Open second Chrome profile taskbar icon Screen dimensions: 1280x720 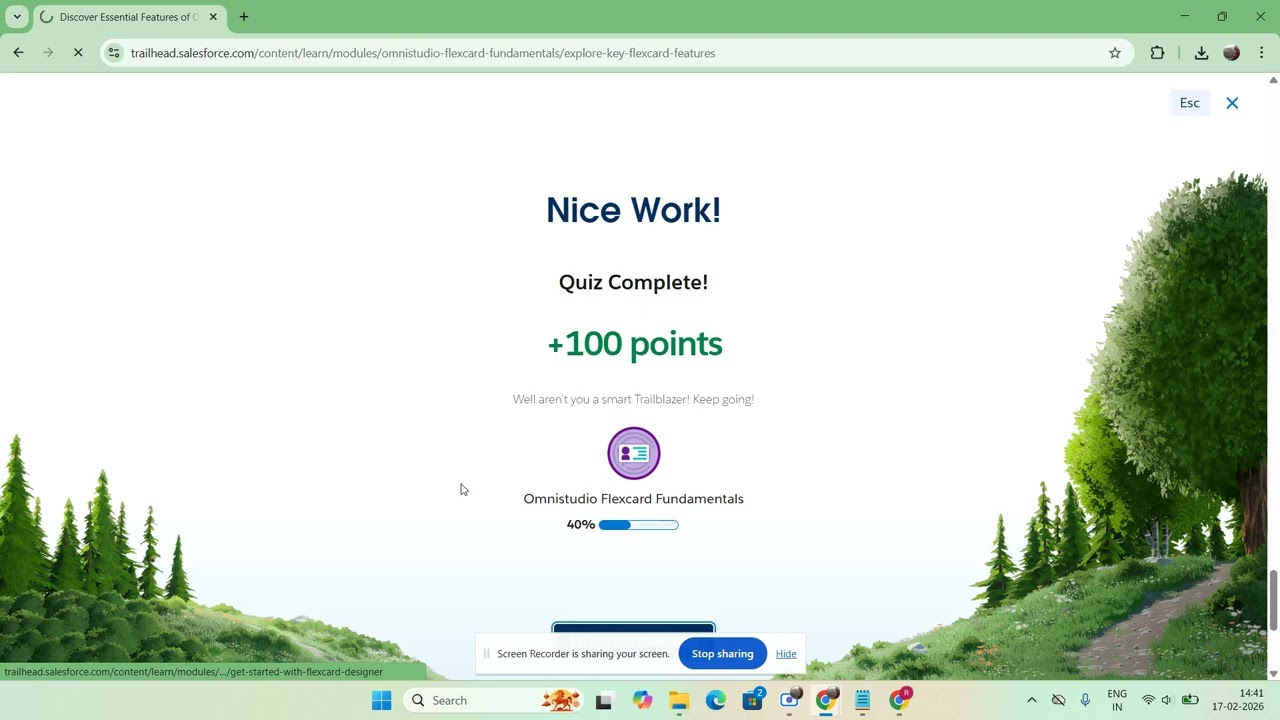900,700
